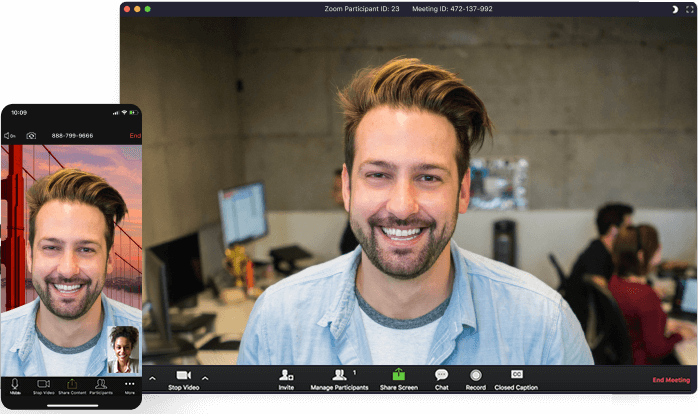This screenshot has width=698, height=414.
Task: Enter full screen using top-right corner icon
Action: (x=689, y=9)
